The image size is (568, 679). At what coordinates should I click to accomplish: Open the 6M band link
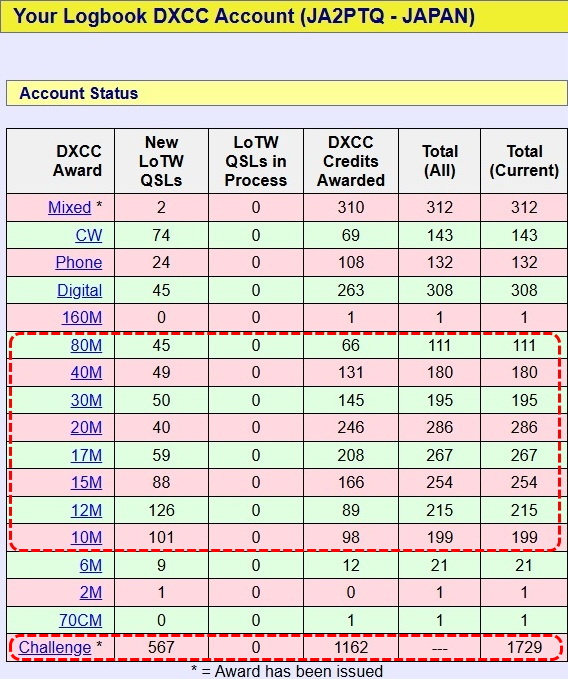90,565
